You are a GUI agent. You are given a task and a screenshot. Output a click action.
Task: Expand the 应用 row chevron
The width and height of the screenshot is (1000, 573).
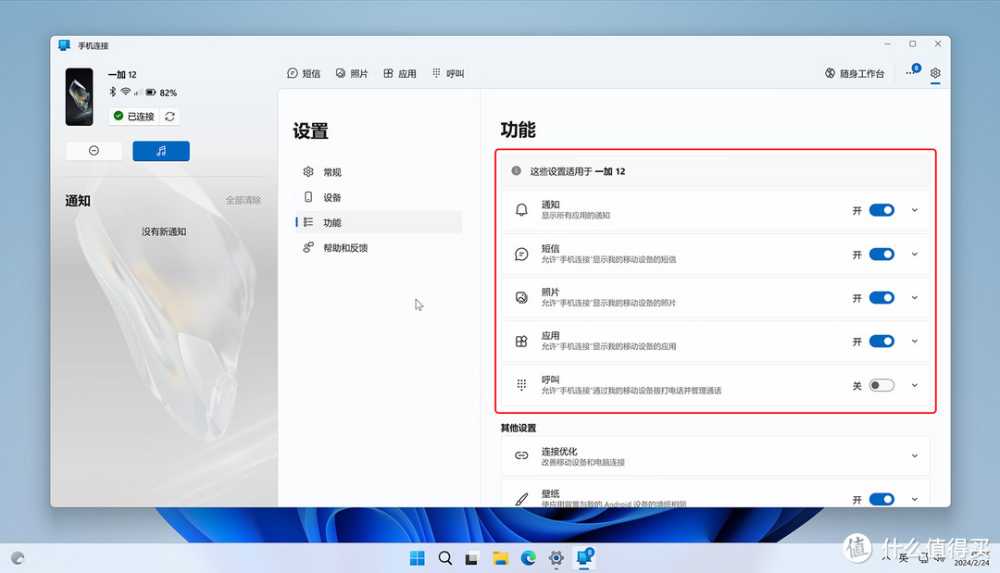pyautogui.click(x=915, y=341)
